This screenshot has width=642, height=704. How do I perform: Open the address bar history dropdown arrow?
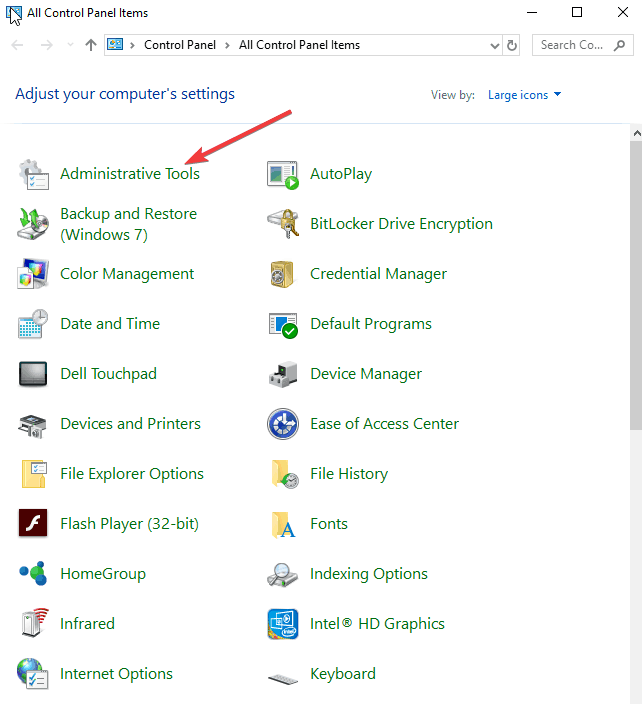(495, 45)
